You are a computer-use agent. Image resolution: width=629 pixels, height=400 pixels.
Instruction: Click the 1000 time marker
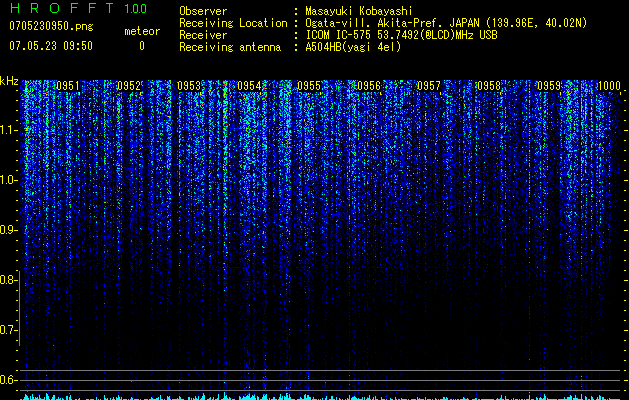609,86
